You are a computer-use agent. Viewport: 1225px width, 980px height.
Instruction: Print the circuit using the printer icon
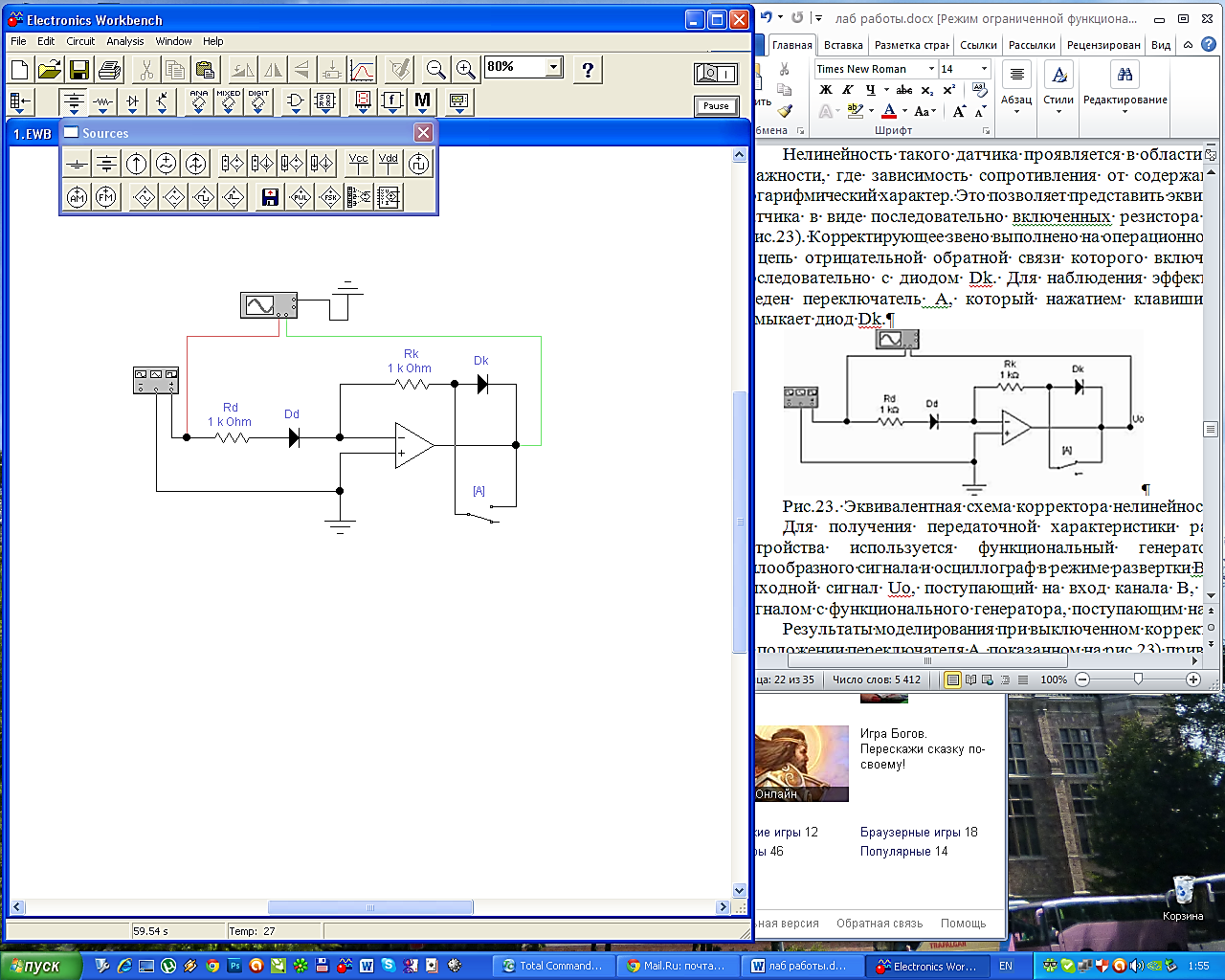109,70
